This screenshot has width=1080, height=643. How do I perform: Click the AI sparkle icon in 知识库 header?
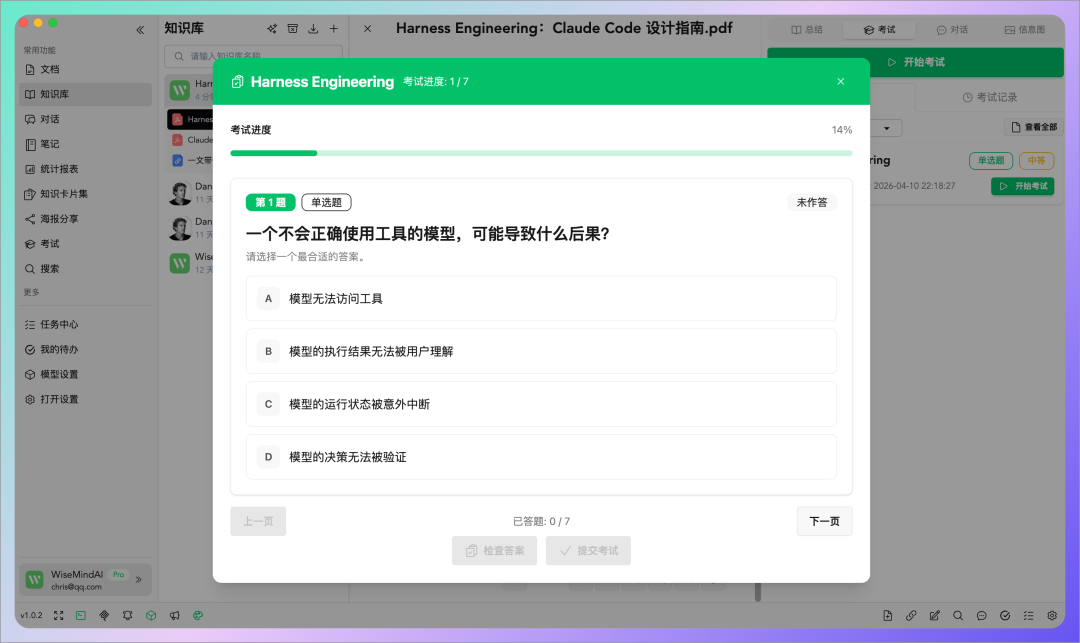pos(272,29)
